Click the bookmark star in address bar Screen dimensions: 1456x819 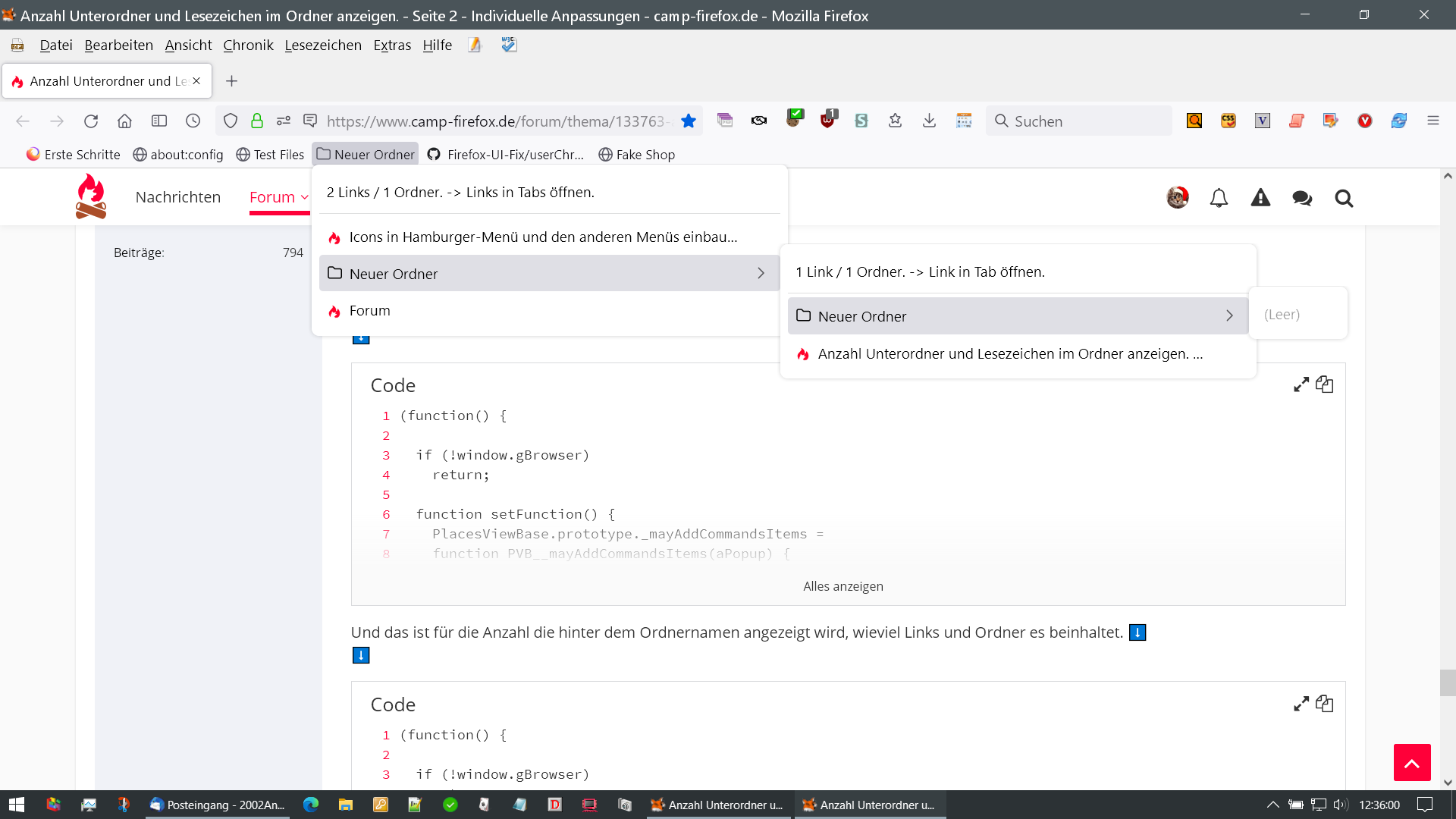click(689, 121)
